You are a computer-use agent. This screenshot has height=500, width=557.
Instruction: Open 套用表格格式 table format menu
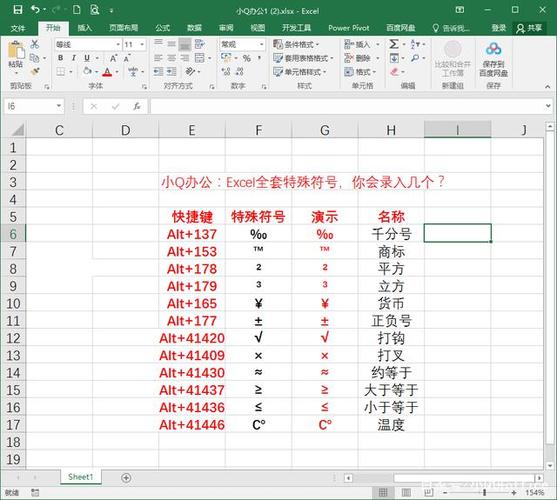point(303,58)
